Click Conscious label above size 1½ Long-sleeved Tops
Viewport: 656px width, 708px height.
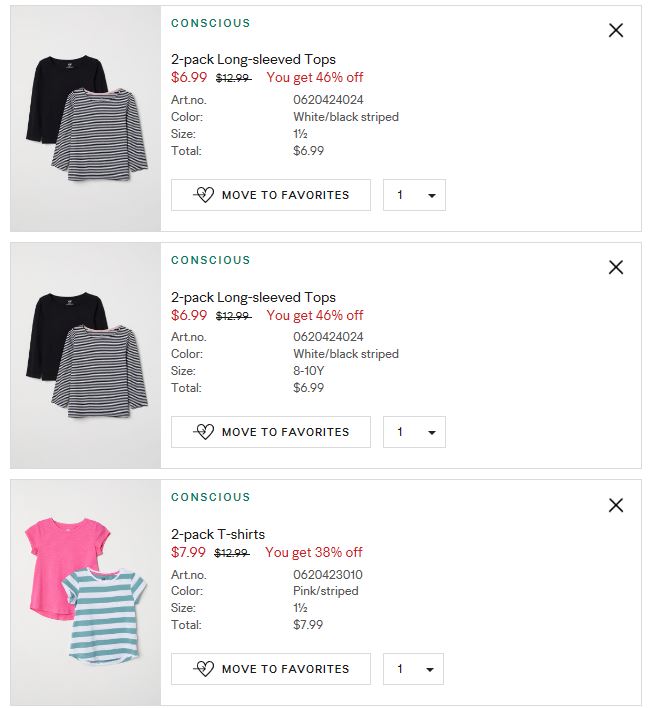(211, 23)
